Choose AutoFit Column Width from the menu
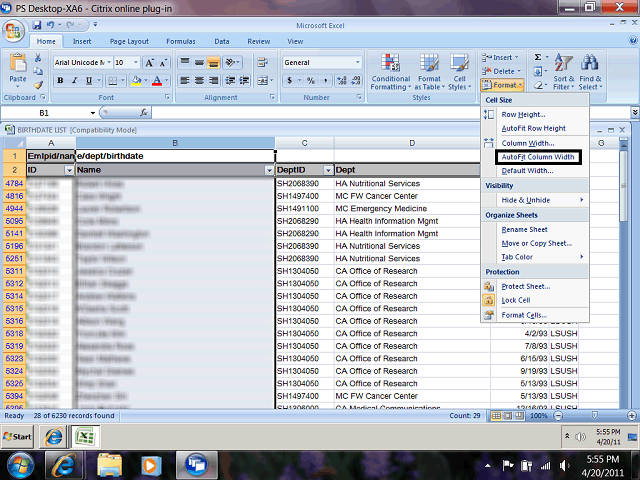640x480 pixels. [537, 157]
